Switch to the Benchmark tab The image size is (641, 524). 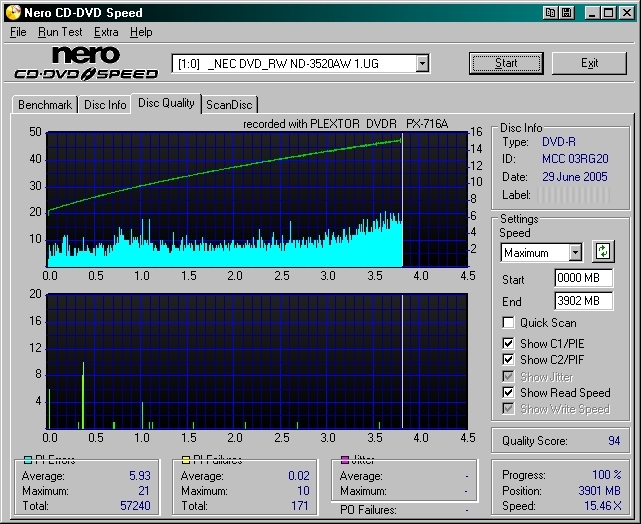[45, 105]
